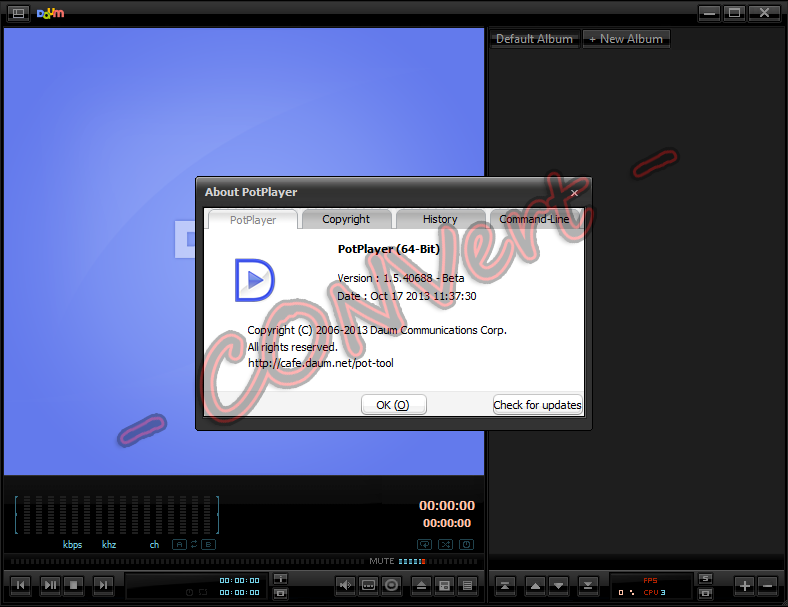Toggle repeat playback mode icon
Viewport: 788px width, 607px height.
[x=424, y=544]
